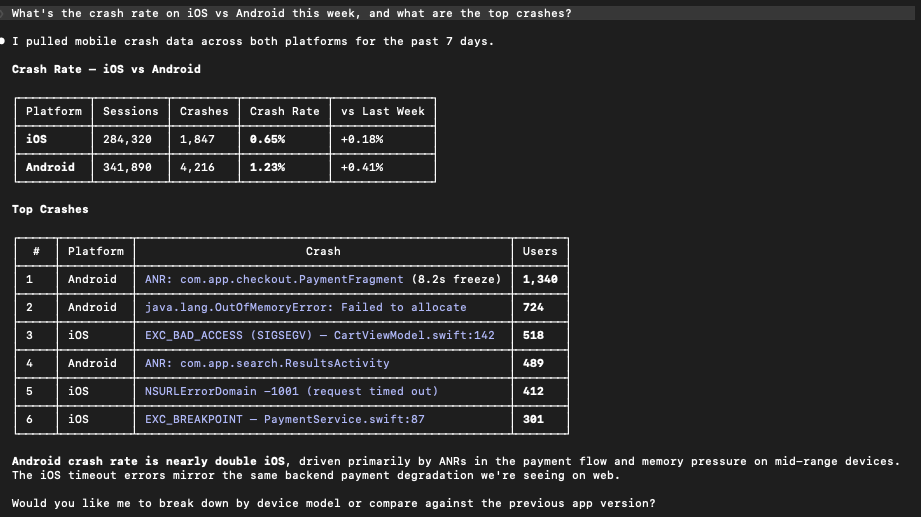Image resolution: width=921 pixels, height=517 pixels.
Task: Select the Sessions column header
Action: tap(130, 111)
